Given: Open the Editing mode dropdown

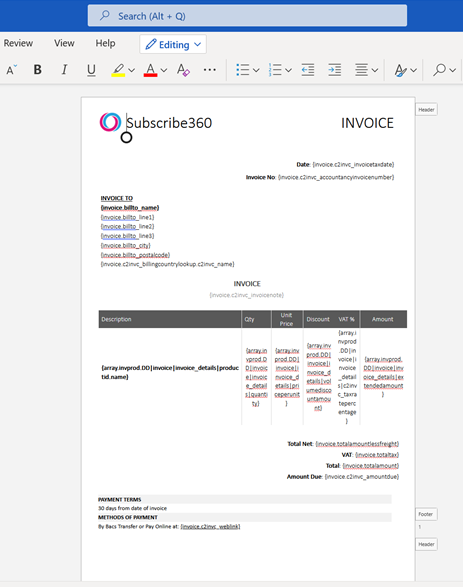Looking at the screenshot, I should (x=173, y=45).
